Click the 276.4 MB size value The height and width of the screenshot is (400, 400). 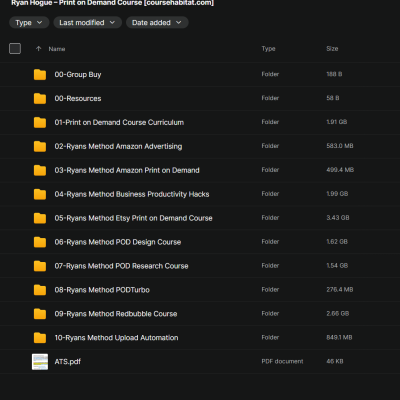pos(340,290)
